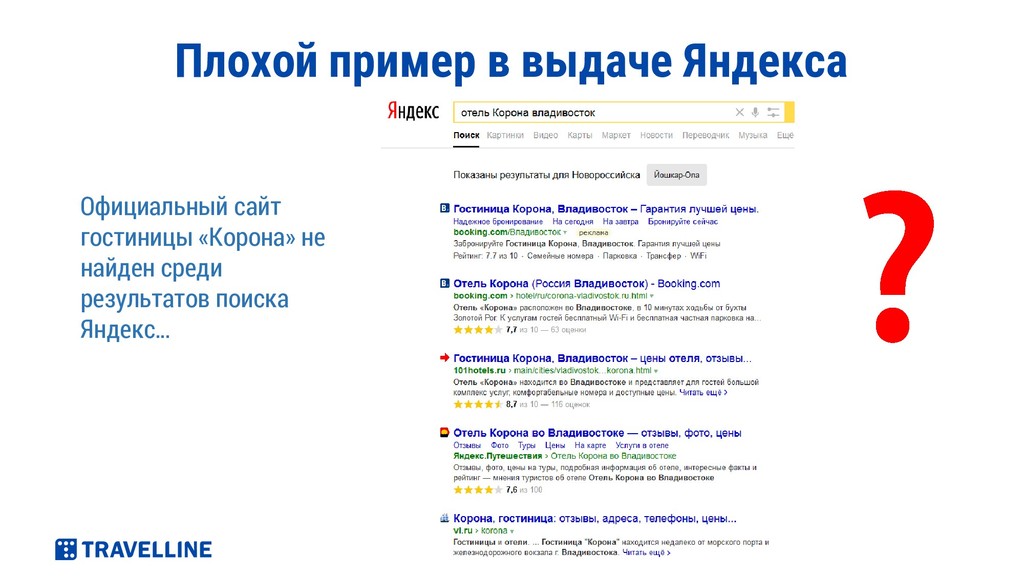
Task: Open the Музыка tab
Action: tap(752, 135)
